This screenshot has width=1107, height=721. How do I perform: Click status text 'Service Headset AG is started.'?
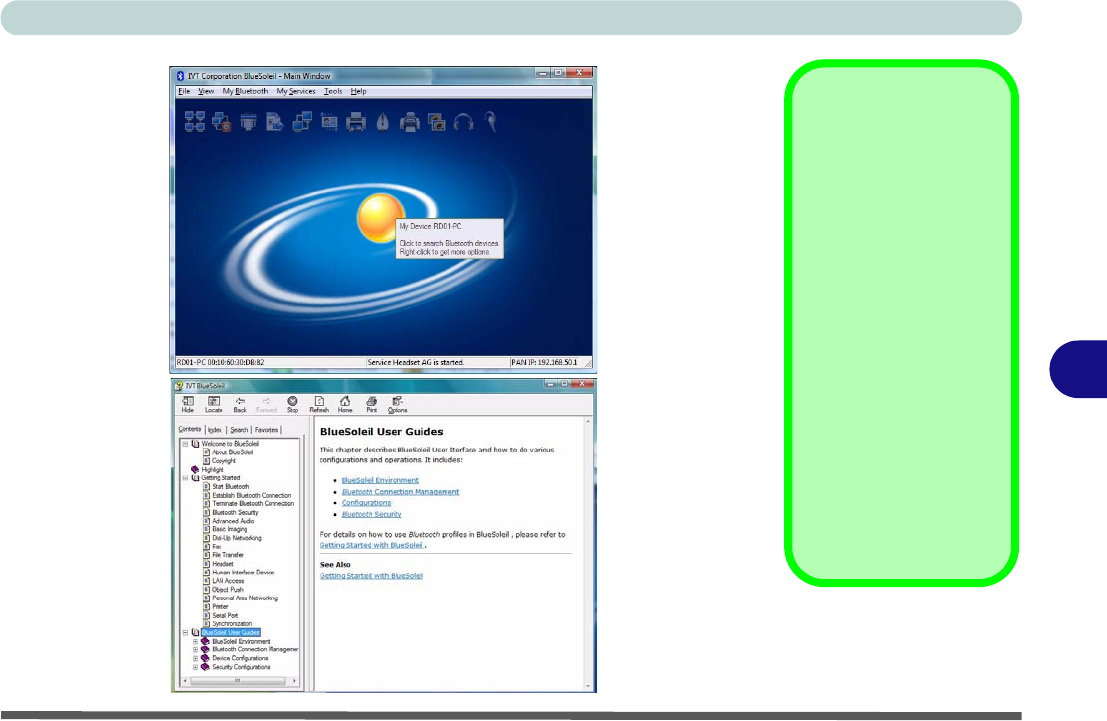[x=416, y=362]
